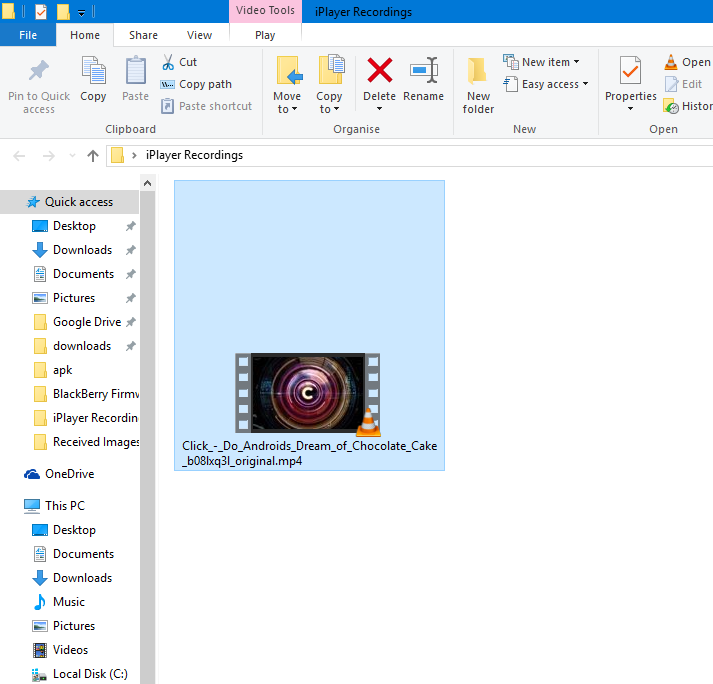Screen dimensions: 713x684
Task: Select iPlayer Recordings in navigation pane
Action: click(x=86, y=418)
